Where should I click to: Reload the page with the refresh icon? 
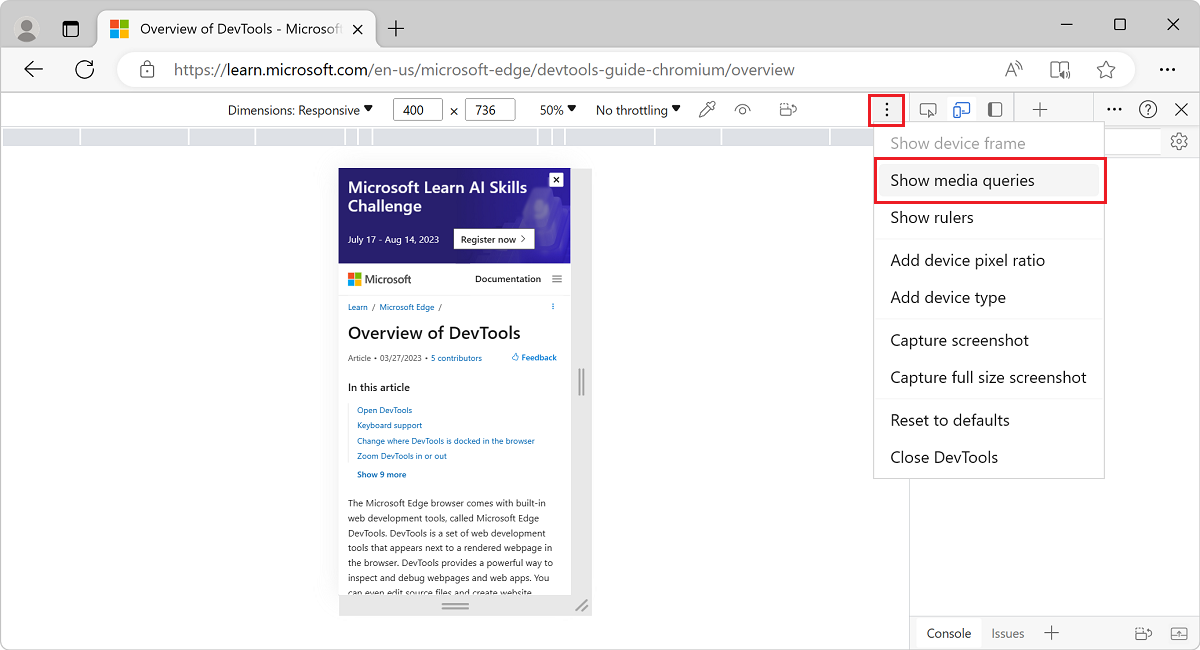[x=84, y=69]
